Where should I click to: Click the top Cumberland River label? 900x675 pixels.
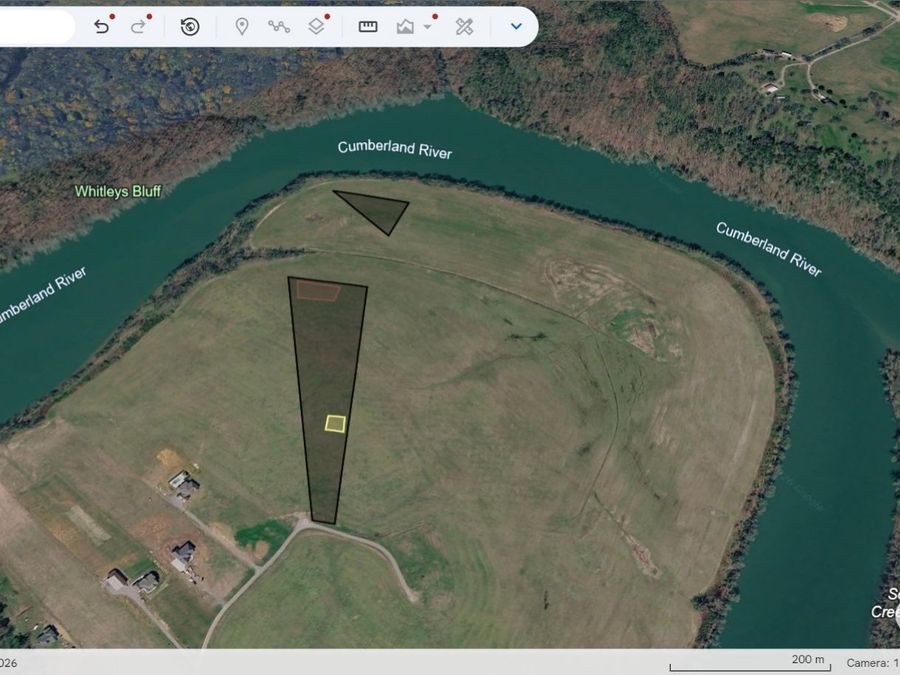395,149
